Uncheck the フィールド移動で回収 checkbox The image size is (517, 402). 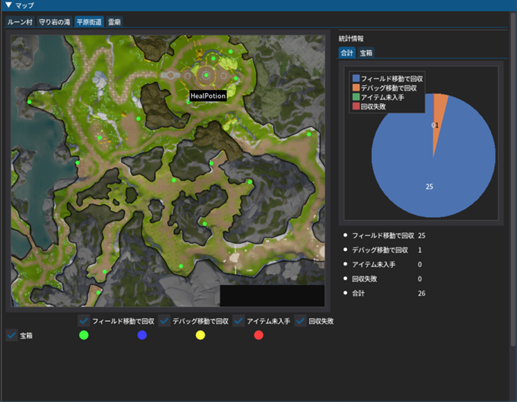84,321
